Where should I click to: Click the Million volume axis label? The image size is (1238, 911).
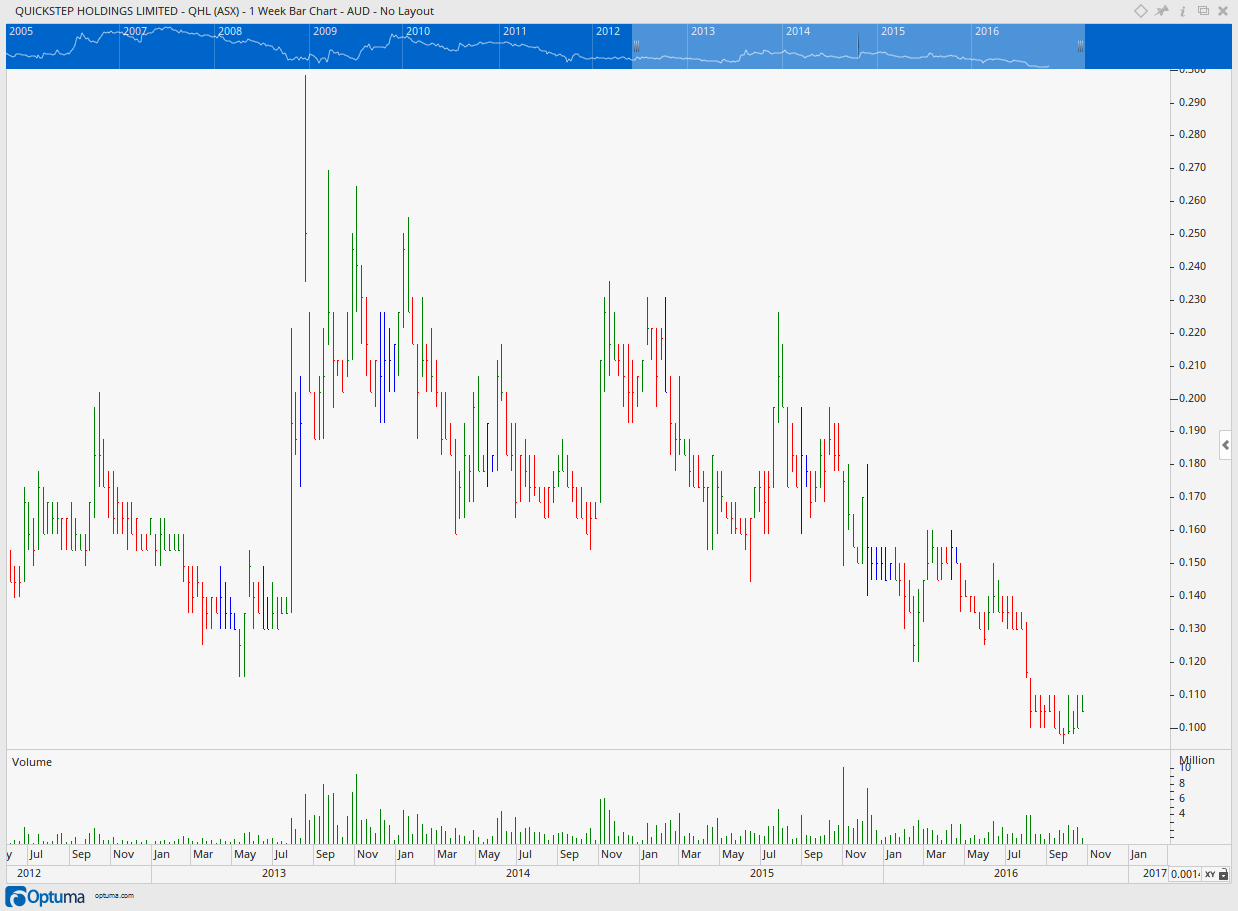coord(1197,760)
